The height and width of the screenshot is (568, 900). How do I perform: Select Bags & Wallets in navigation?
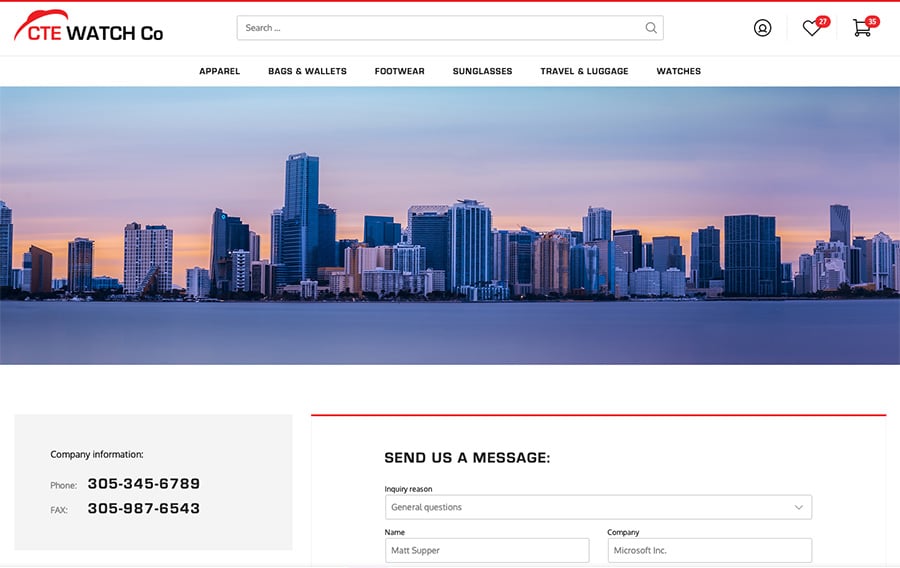coord(307,71)
